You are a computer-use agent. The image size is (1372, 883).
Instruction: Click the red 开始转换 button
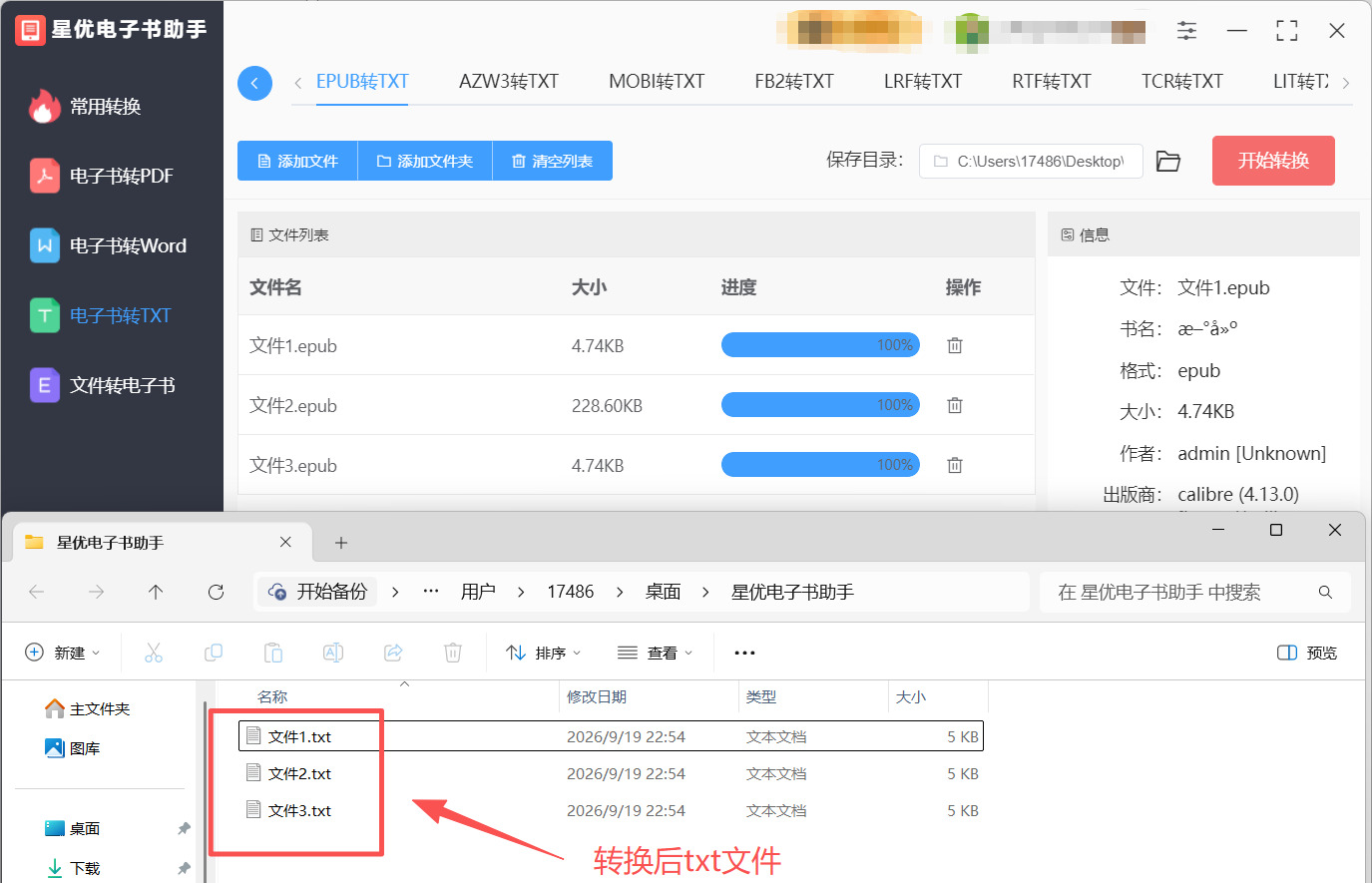point(1273,161)
